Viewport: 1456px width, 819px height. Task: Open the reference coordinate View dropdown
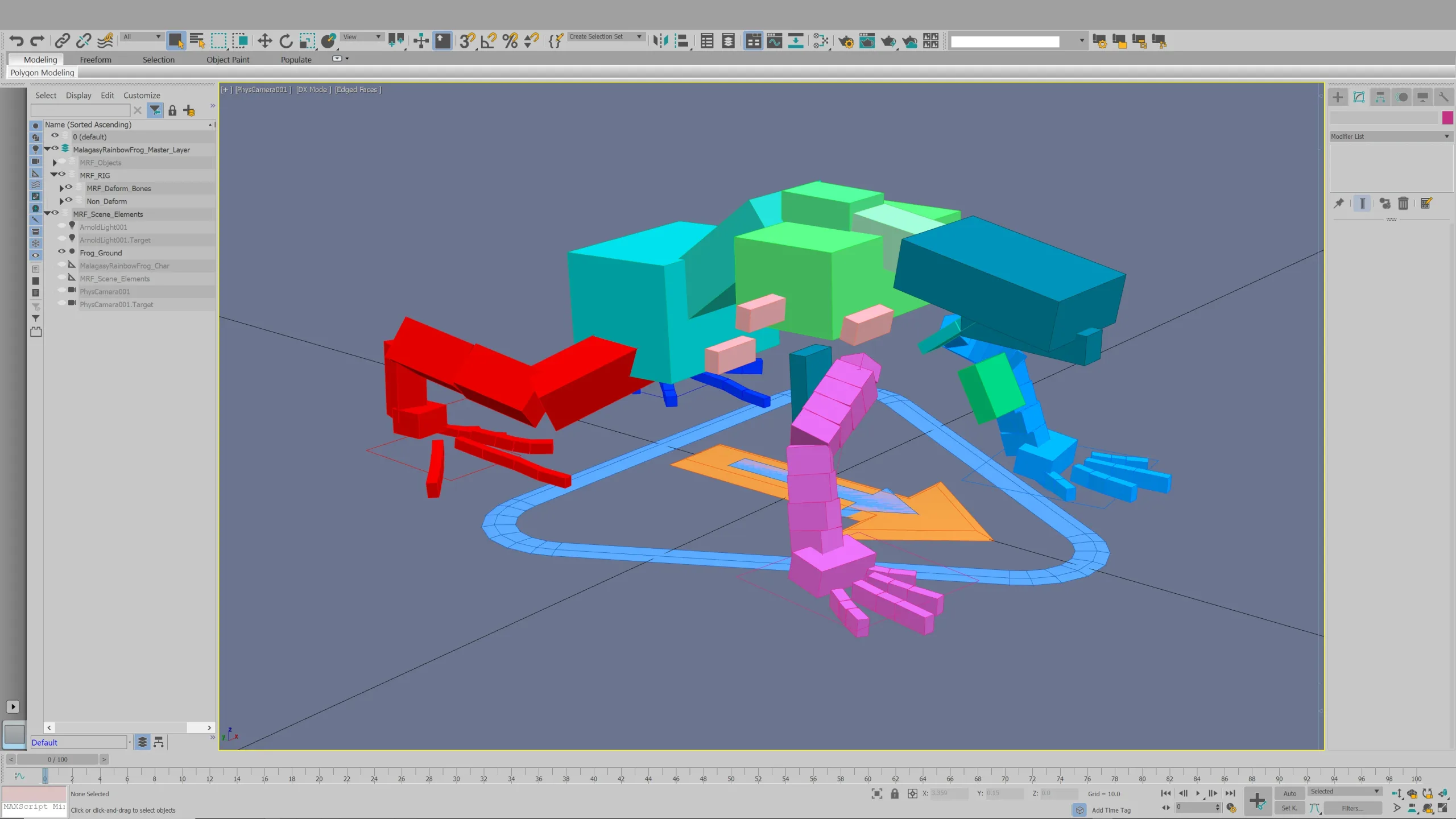pos(361,37)
